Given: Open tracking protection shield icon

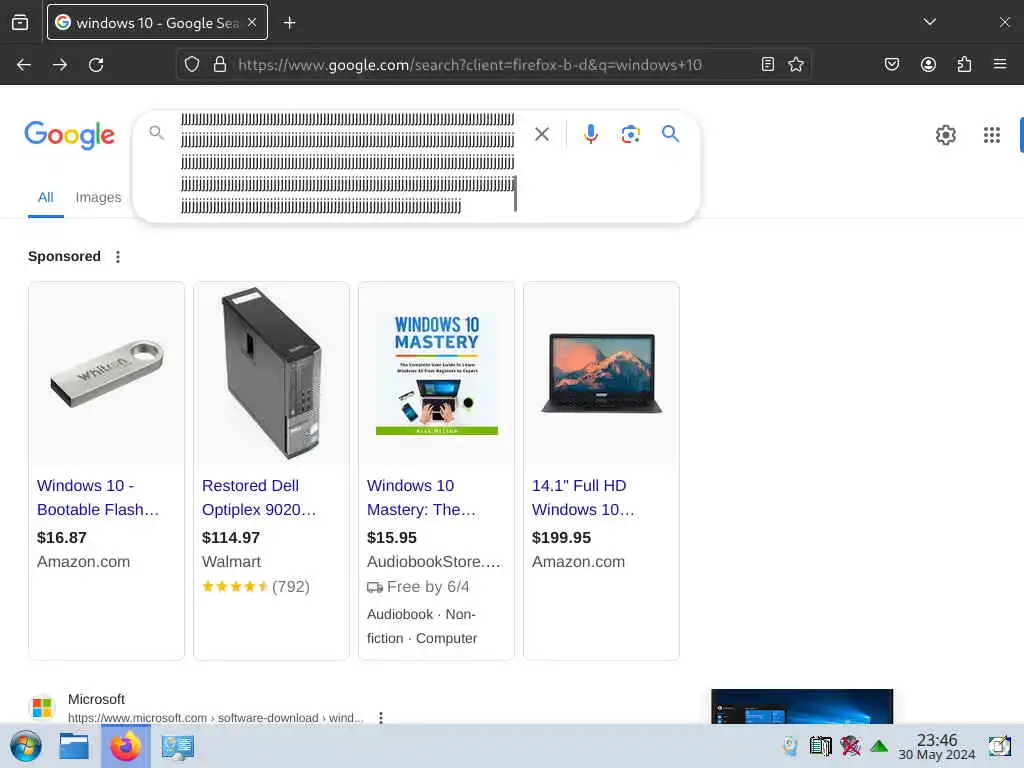Looking at the screenshot, I should click(191, 65).
